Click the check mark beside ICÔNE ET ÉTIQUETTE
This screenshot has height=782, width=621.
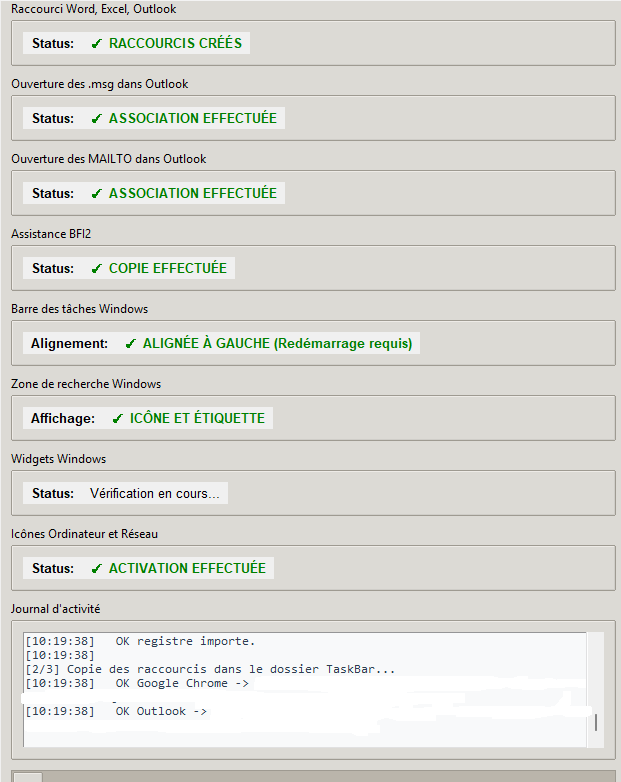pyautogui.click(x=118, y=418)
